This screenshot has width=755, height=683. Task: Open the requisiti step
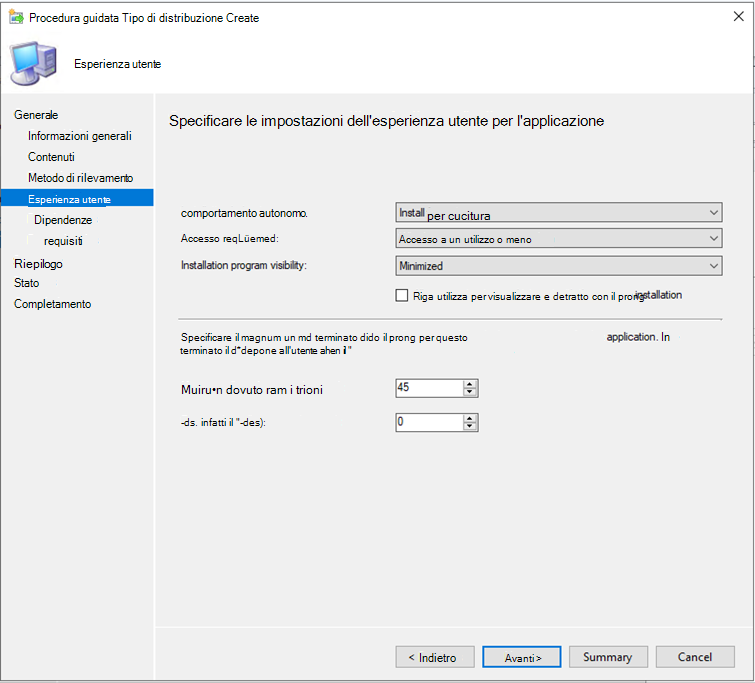coord(63,241)
